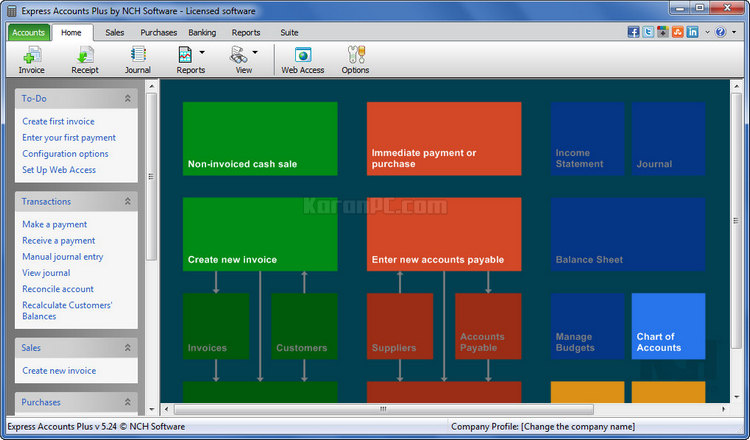Click the StumbleUpon share icon
The image size is (750, 440).
click(x=678, y=32)
